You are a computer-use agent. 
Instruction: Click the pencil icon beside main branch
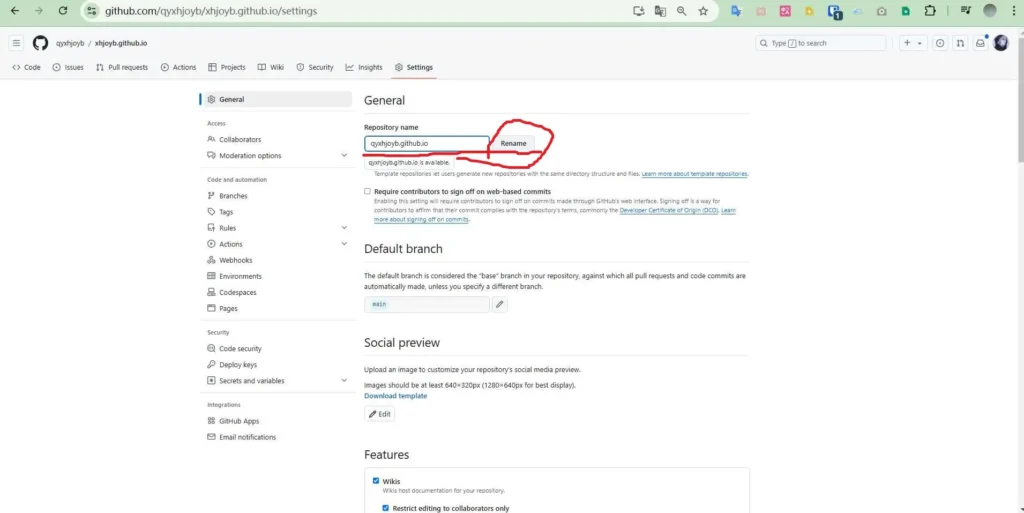point(499,304)
